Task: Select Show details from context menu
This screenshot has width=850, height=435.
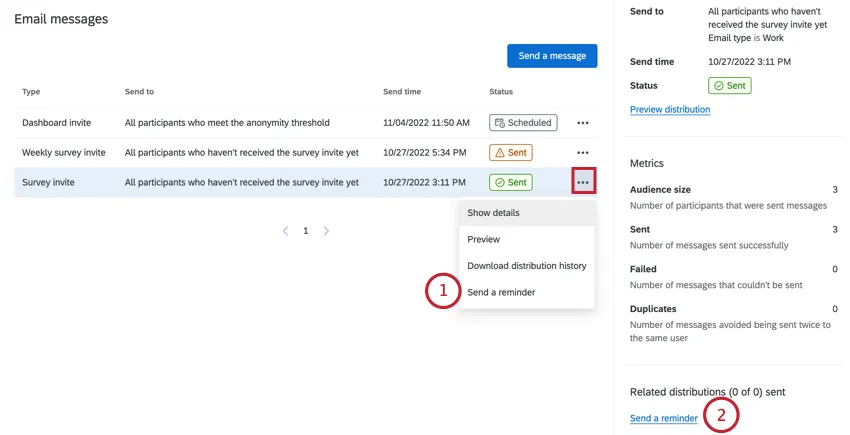Action: tap(493, 213)
